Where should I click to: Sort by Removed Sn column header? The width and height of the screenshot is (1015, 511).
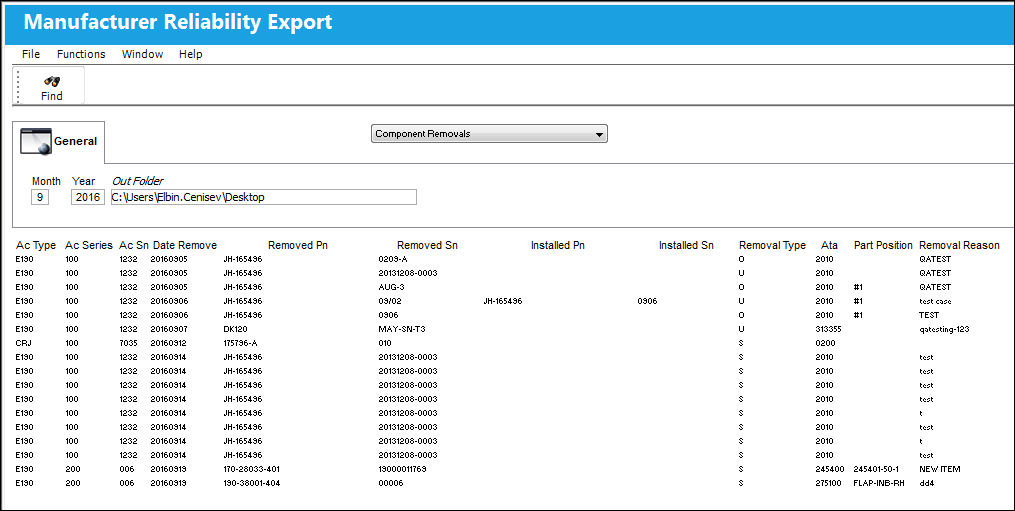(427, 245)
